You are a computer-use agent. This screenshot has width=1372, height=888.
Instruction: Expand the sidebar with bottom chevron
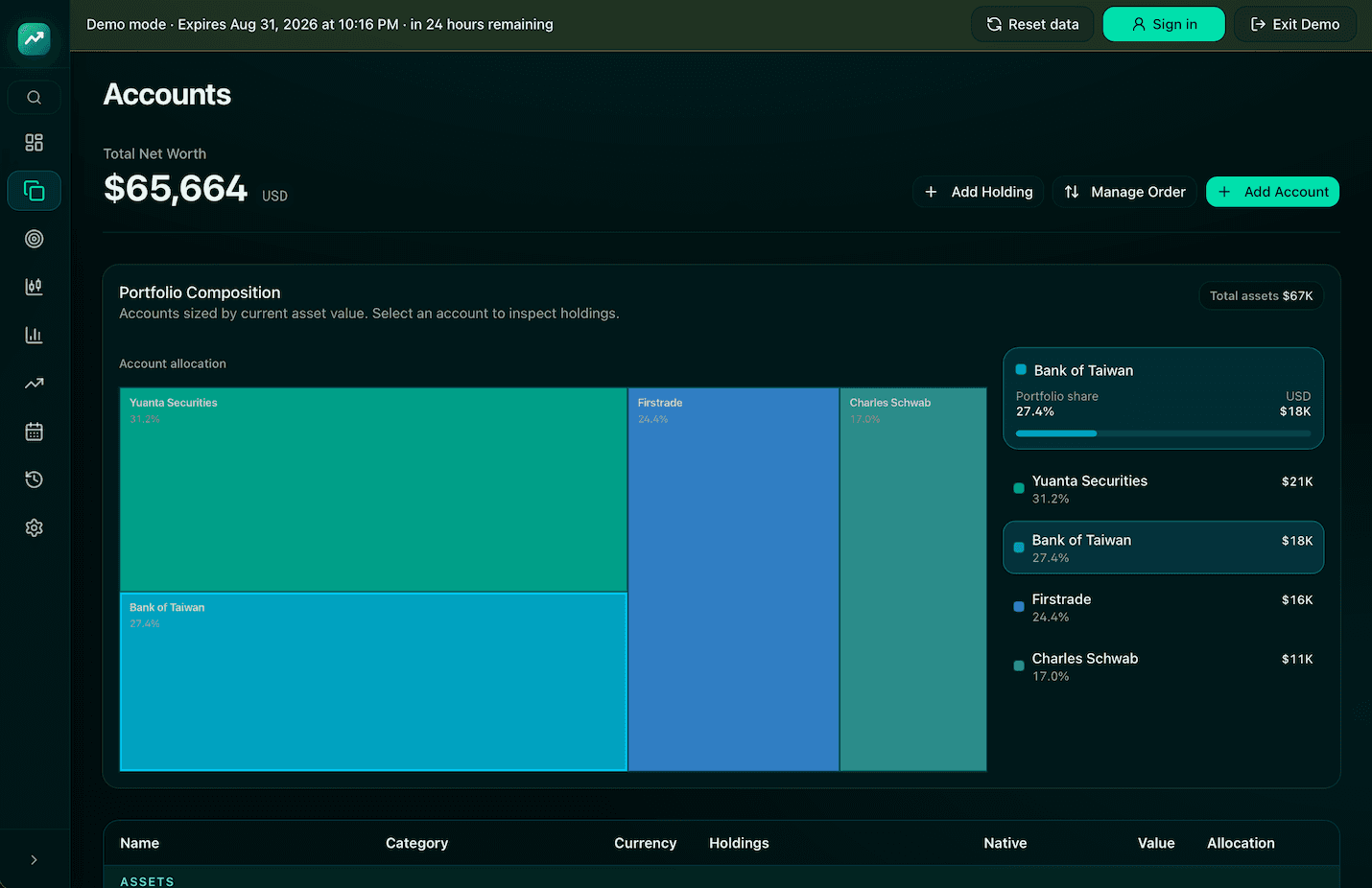point(34,860)
